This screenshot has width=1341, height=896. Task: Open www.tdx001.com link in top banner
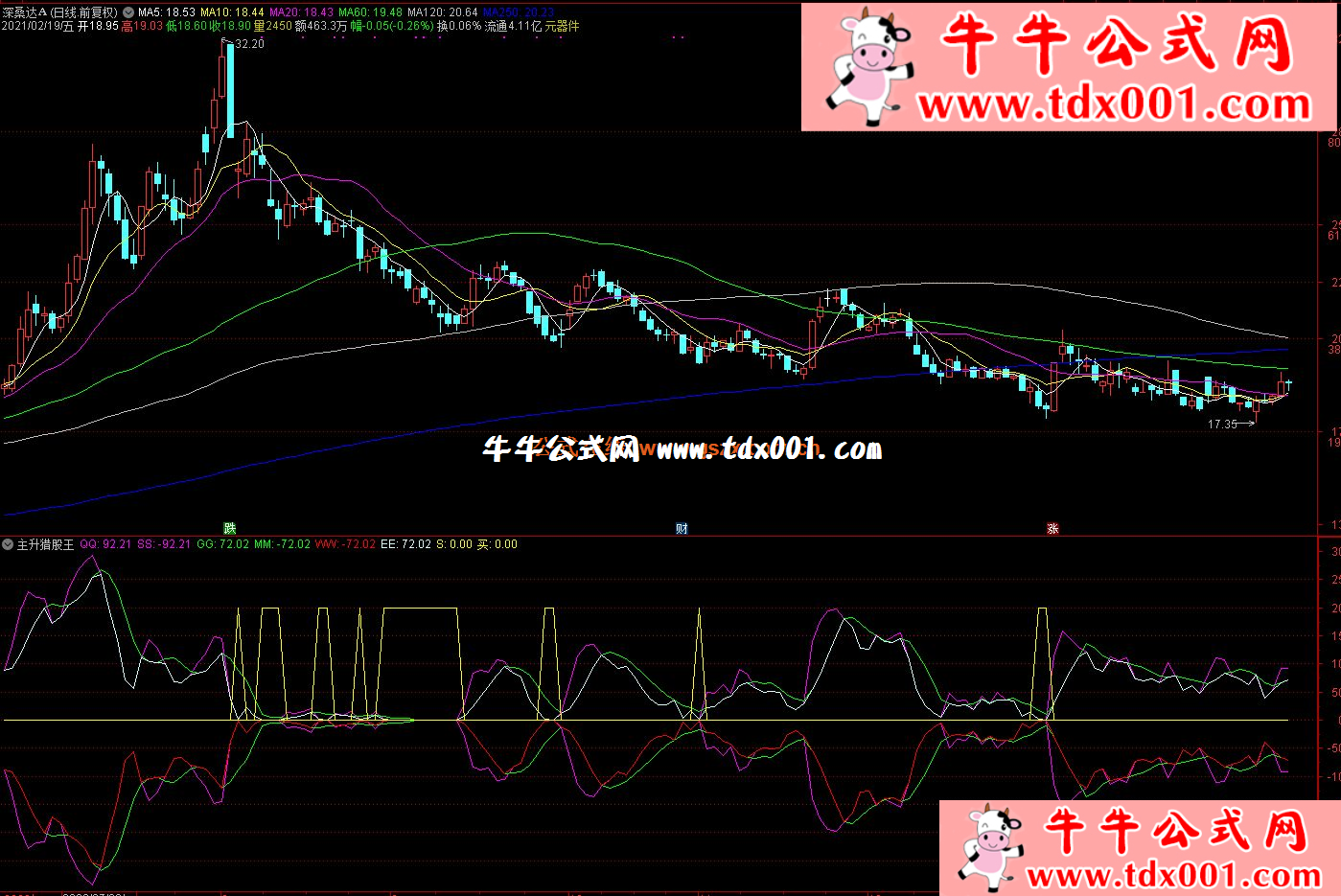(x=1114, y=103)
